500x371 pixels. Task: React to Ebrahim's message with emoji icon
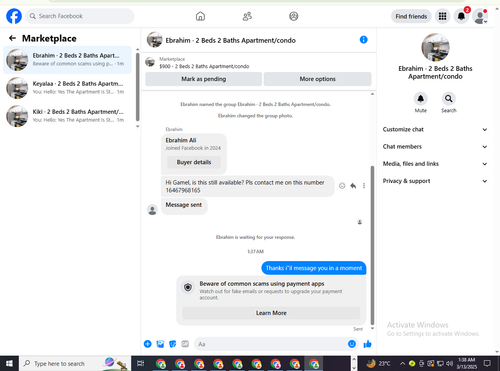pyautogui.click(x=342, y=186)
